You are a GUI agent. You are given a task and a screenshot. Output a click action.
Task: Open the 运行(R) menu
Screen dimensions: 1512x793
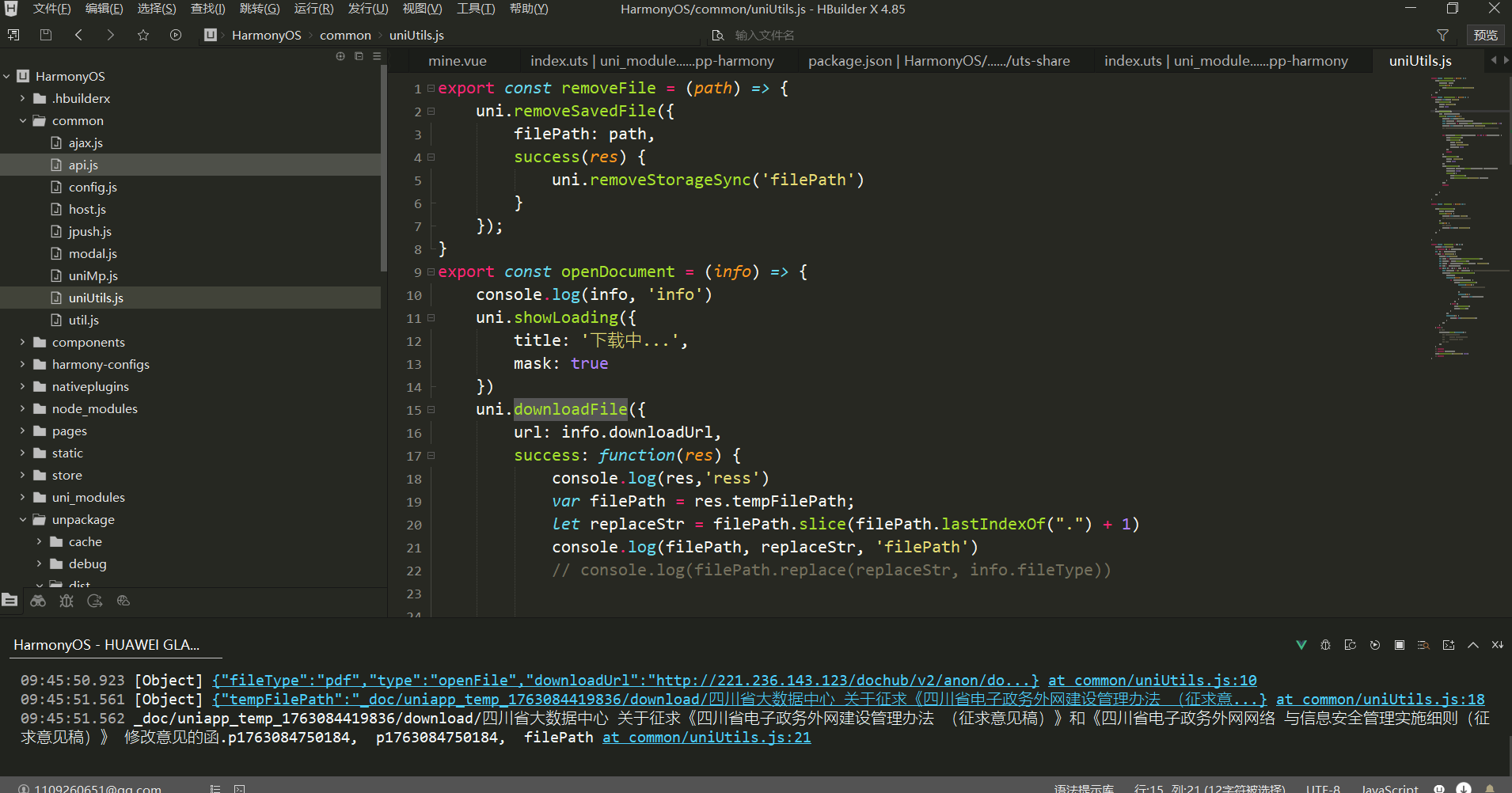point(313,9)
